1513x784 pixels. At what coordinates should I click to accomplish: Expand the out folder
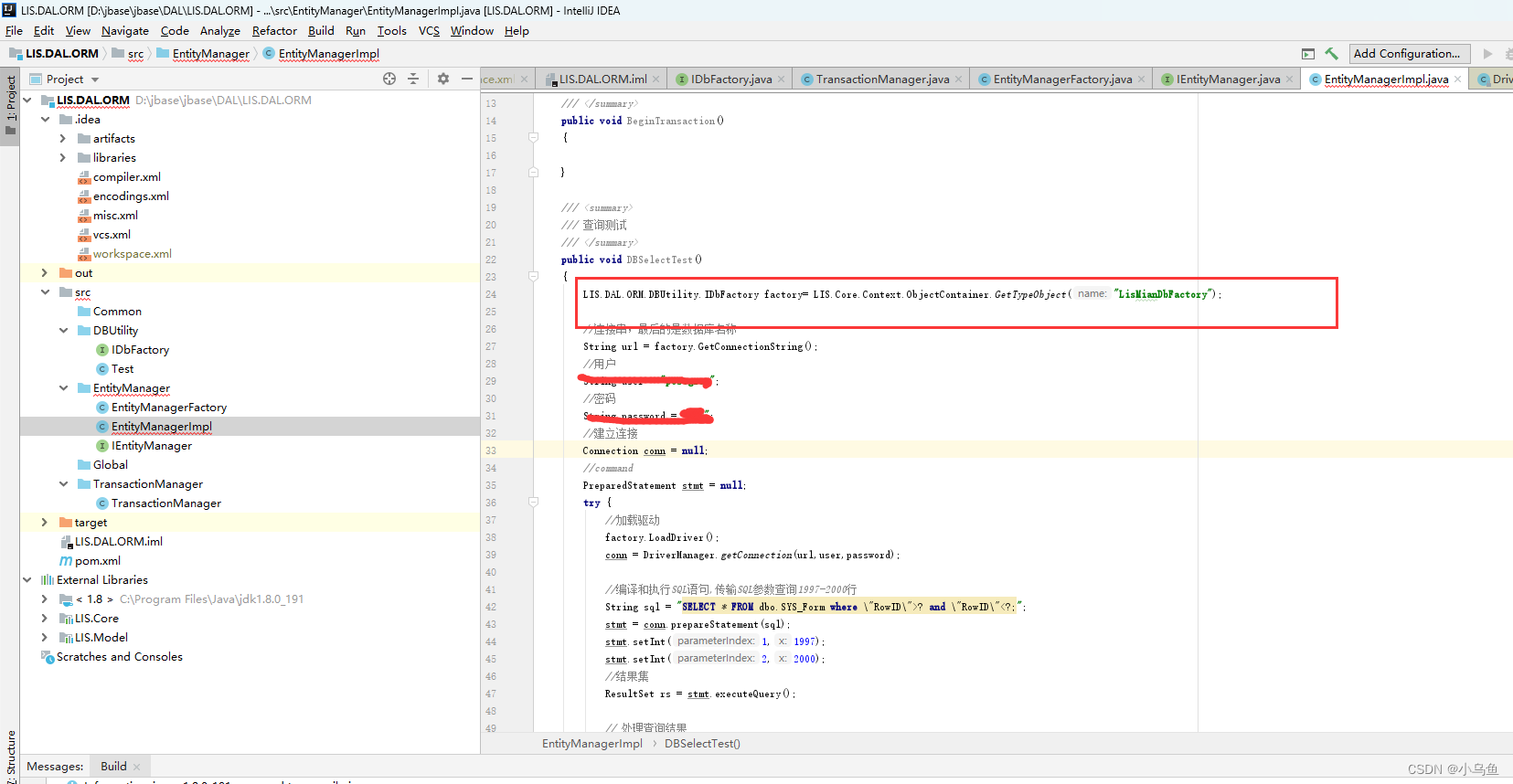(x=45, y=273)
